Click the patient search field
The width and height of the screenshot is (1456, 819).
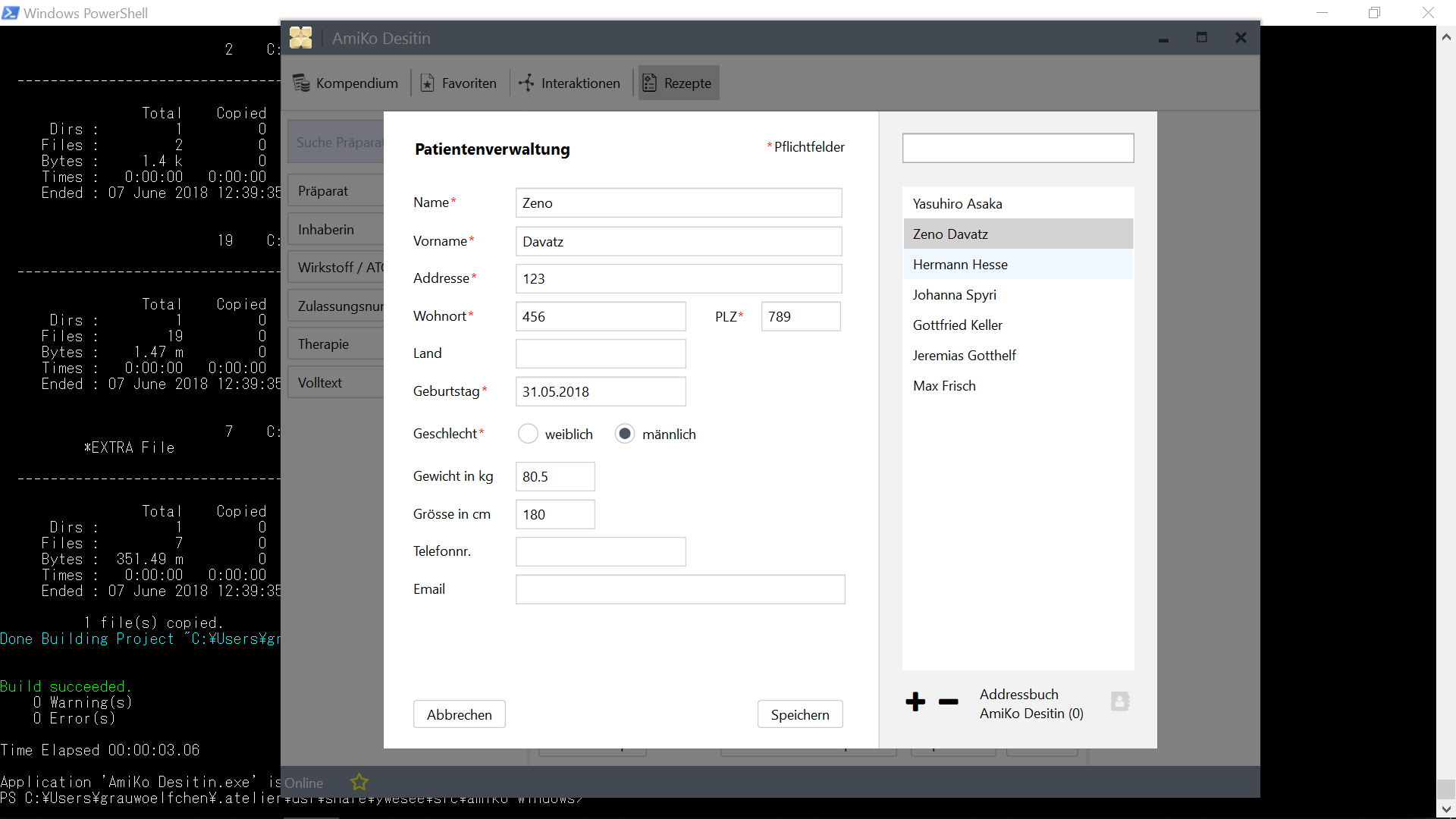pos(1018,148)
